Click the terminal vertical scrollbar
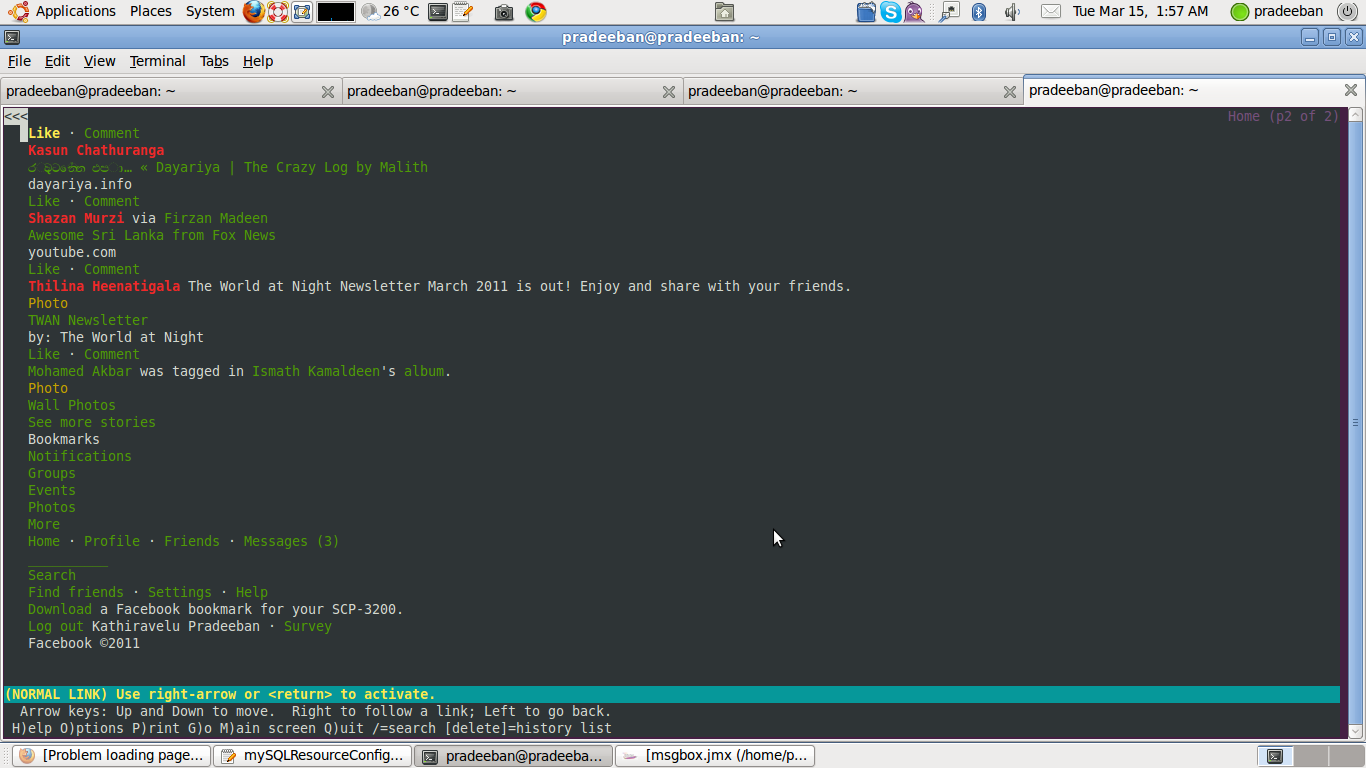Viewport: 1366px width, 768px height. click(1355, 423)
